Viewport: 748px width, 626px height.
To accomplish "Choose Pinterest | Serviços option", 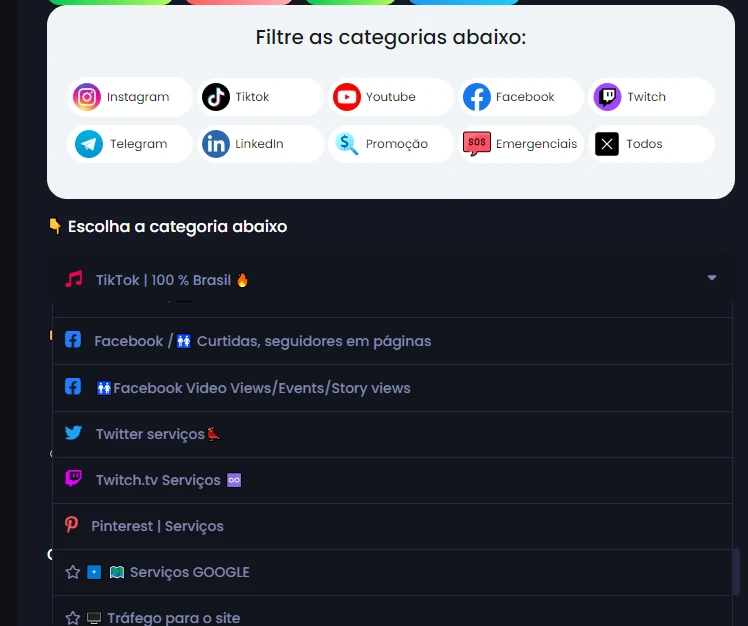I will click(x=392, y=526).
